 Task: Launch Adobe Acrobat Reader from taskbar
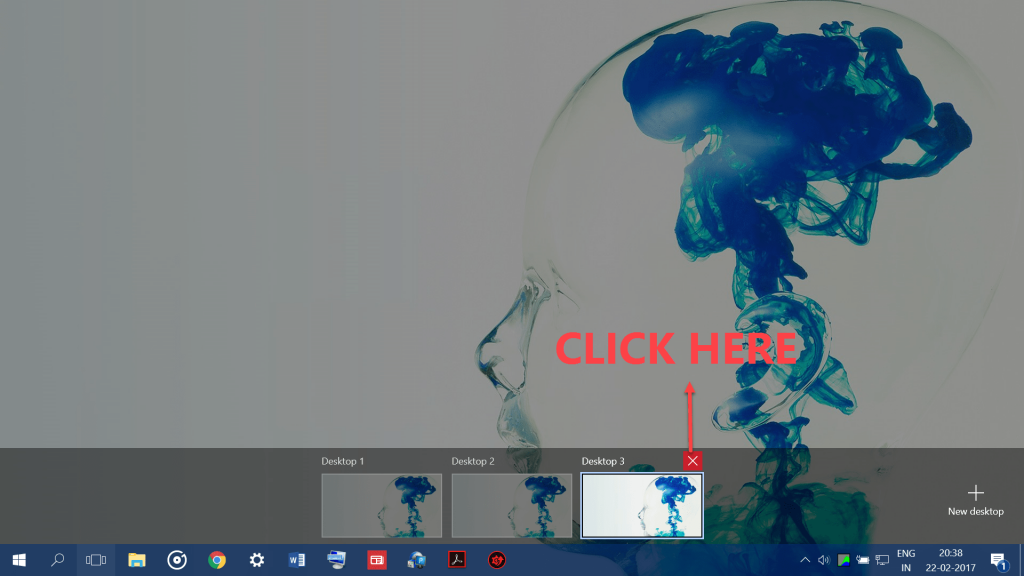tap(456, 560)
